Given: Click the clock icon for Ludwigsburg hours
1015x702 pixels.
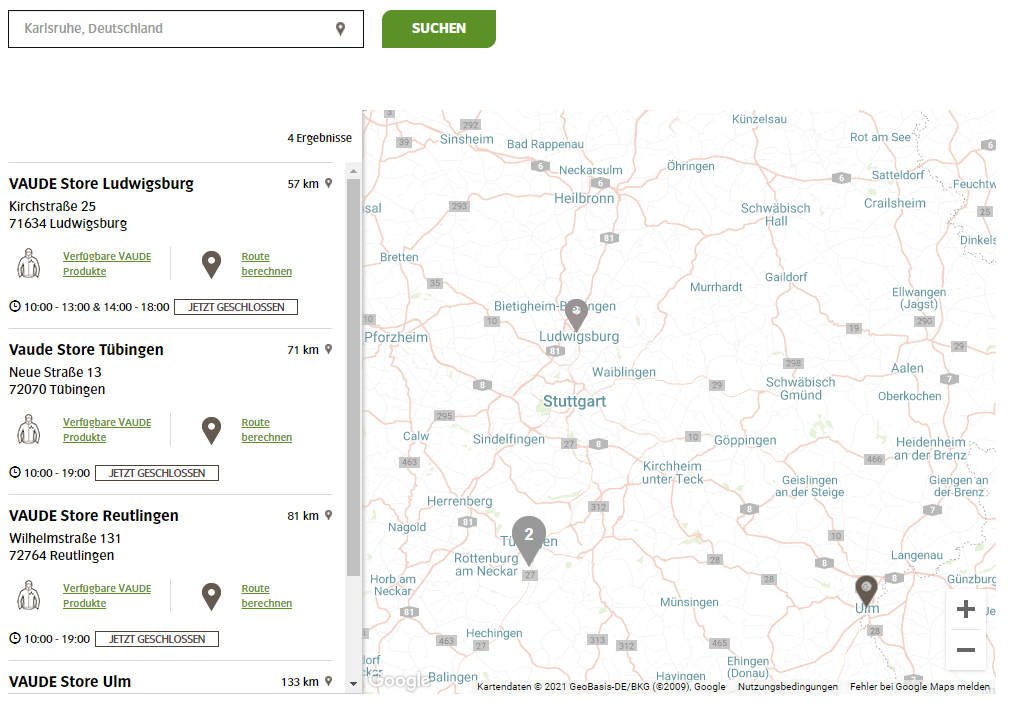Looking at the screenshot, I should 15,306.
